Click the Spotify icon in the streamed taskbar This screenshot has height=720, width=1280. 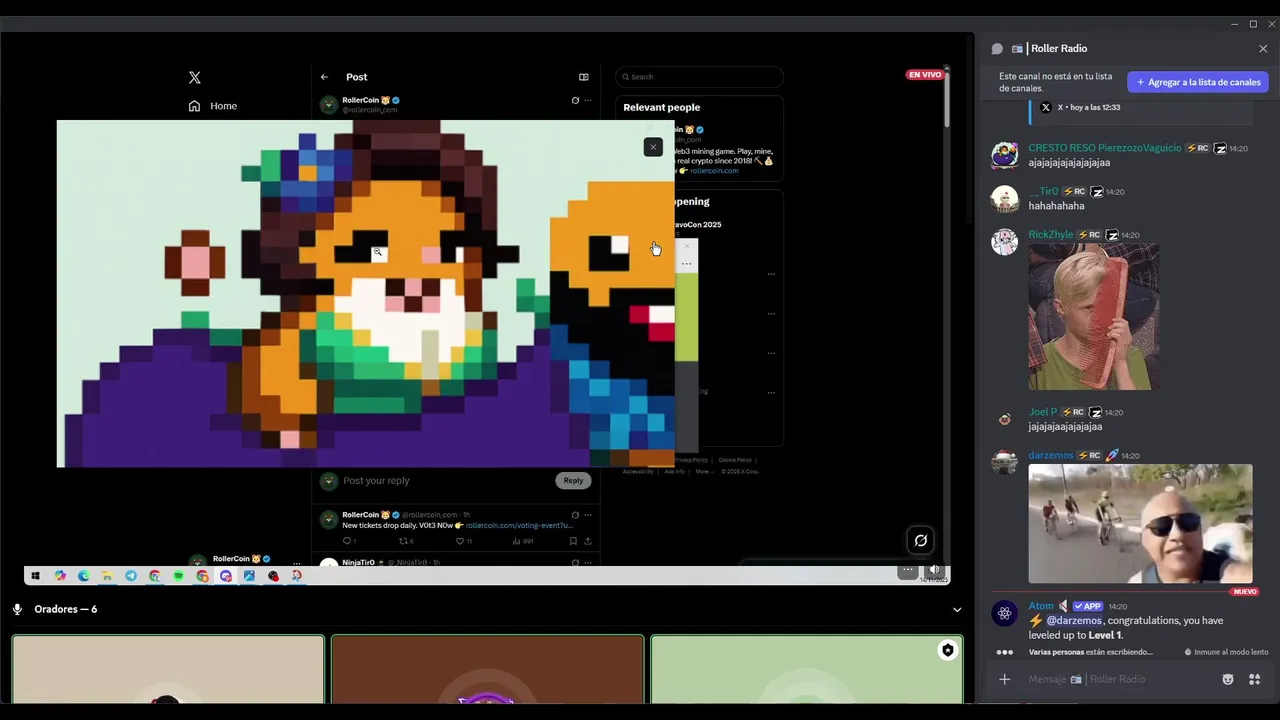(179, 576)
